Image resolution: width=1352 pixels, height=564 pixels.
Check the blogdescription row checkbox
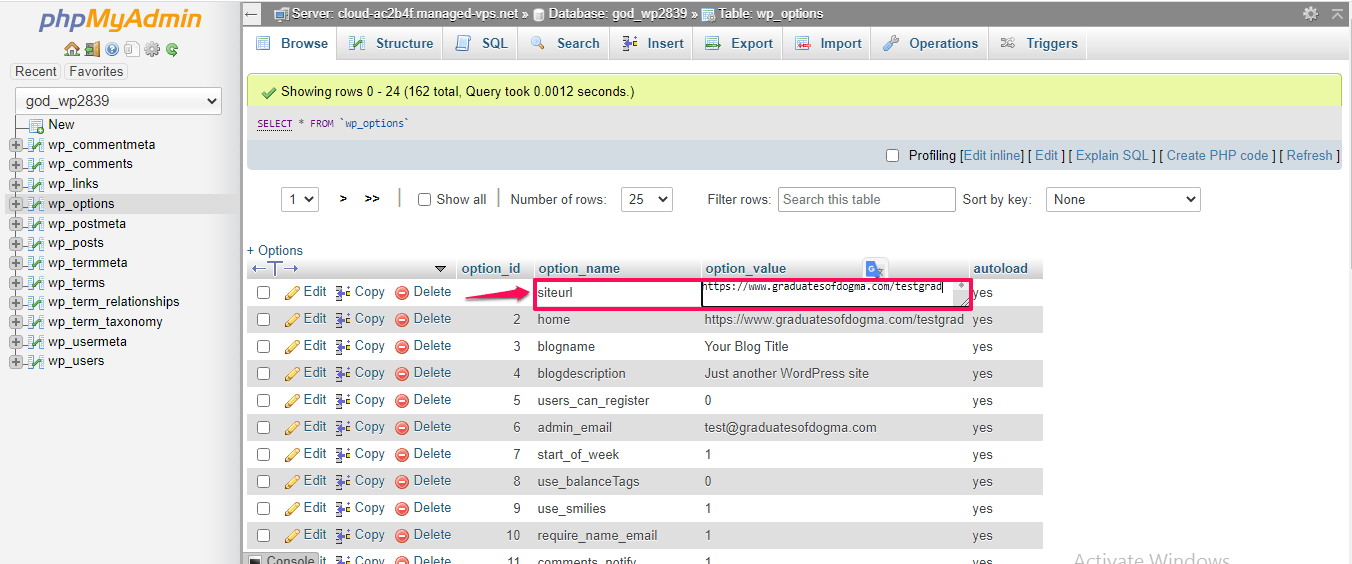pyautogui.click(x=264, y=373)
